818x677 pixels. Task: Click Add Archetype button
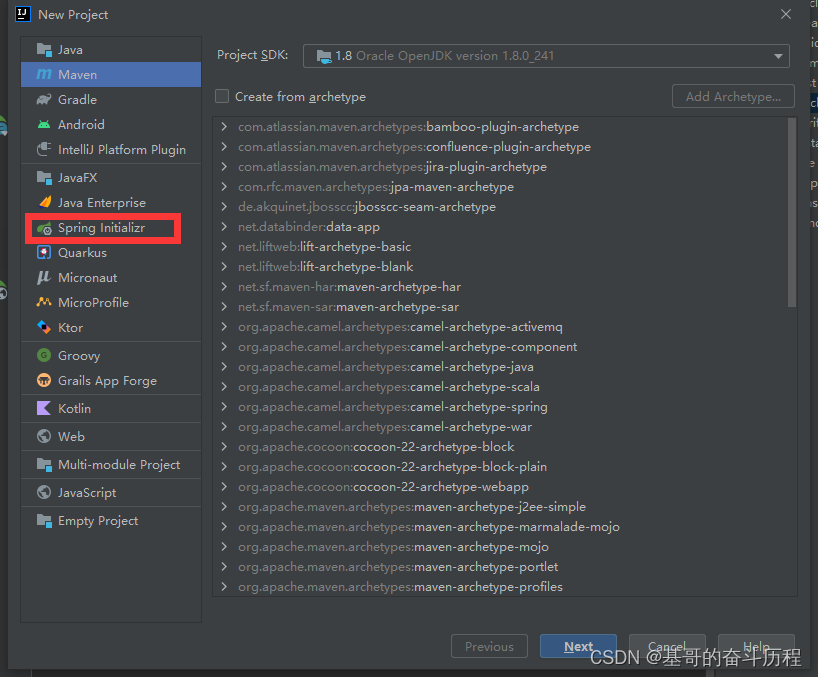pos(733,96)
